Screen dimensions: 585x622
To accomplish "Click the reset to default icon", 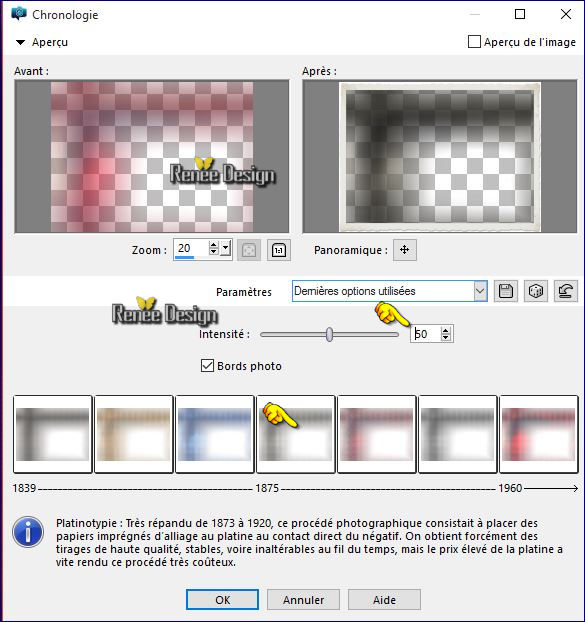I will pos(566,292).
